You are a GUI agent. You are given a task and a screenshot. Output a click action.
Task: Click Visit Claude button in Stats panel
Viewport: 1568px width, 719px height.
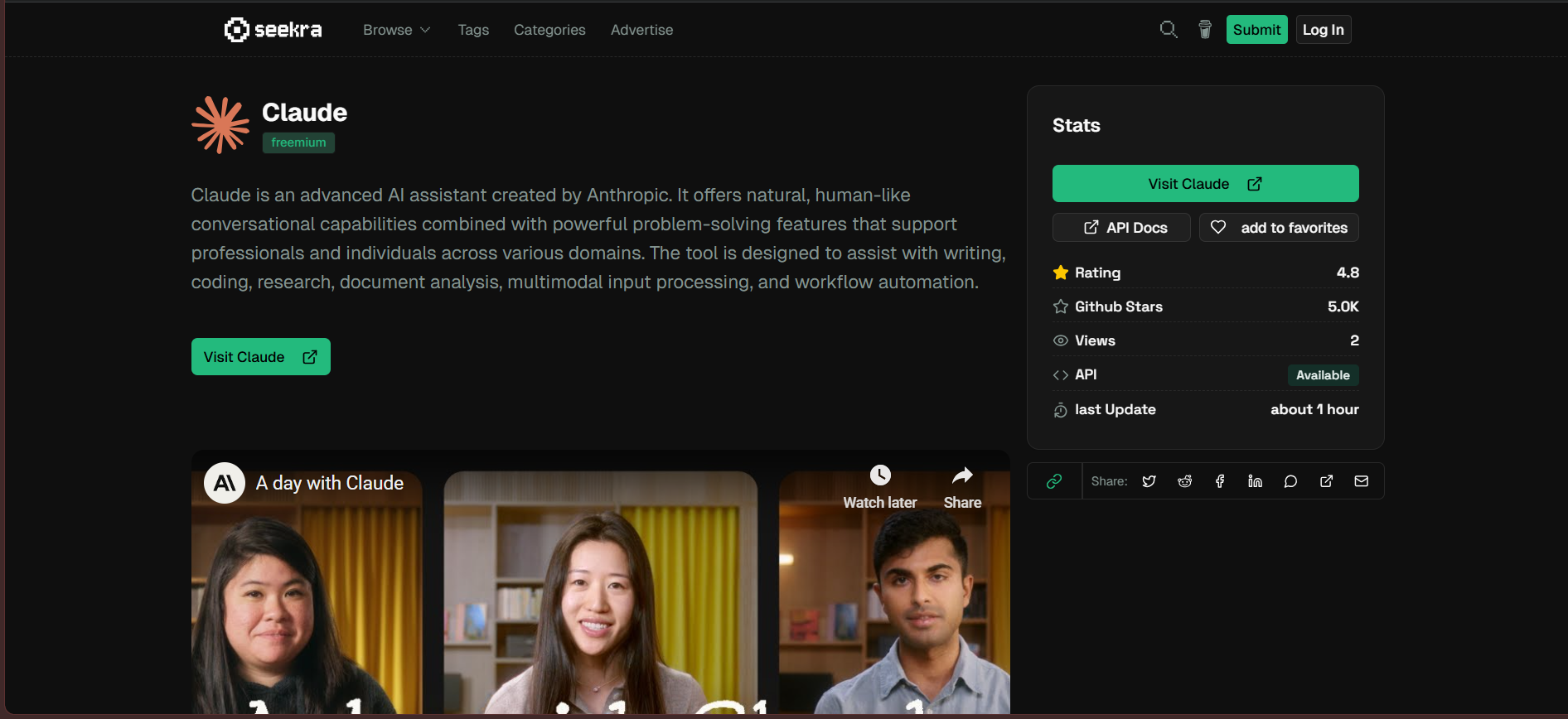1205,184
